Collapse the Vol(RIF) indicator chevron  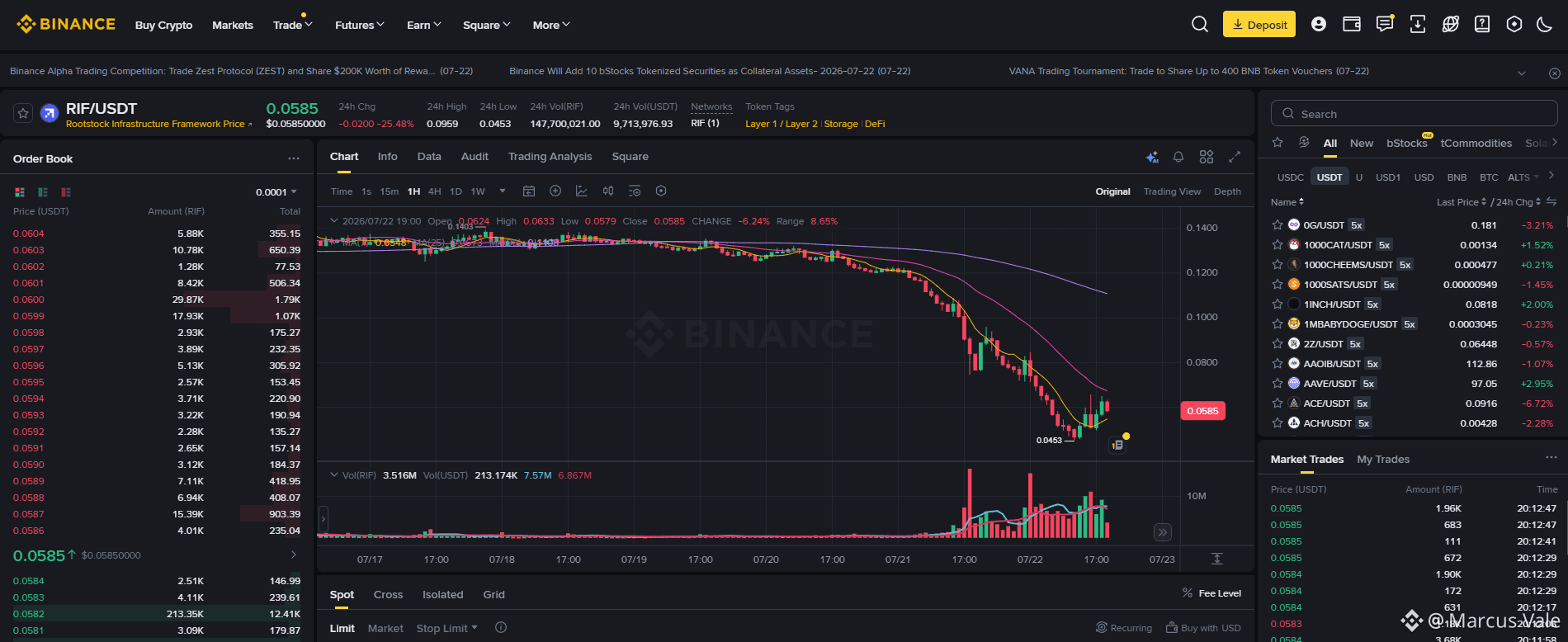coord(334,475)
